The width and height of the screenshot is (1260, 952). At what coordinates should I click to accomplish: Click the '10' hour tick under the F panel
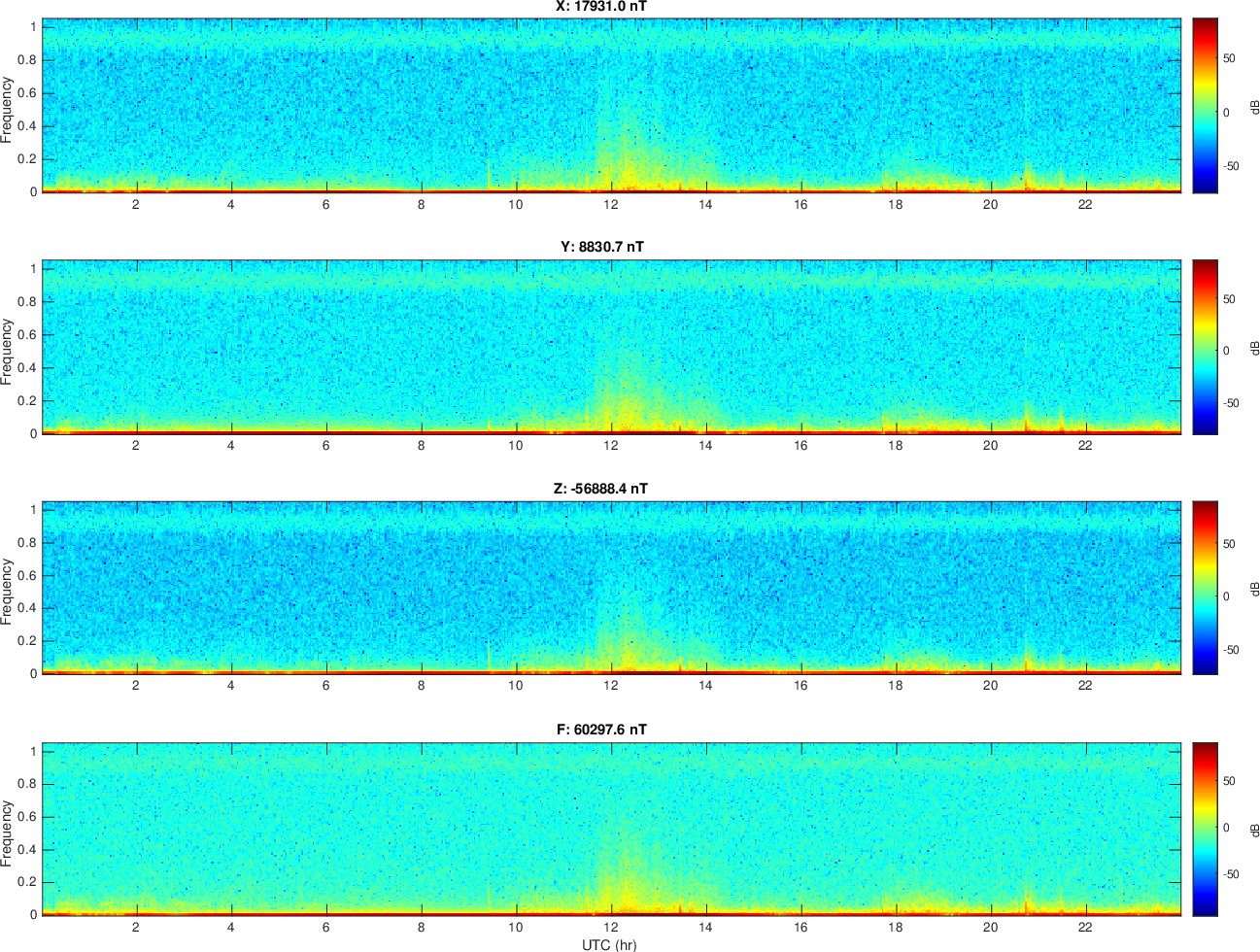coord(515,927)
